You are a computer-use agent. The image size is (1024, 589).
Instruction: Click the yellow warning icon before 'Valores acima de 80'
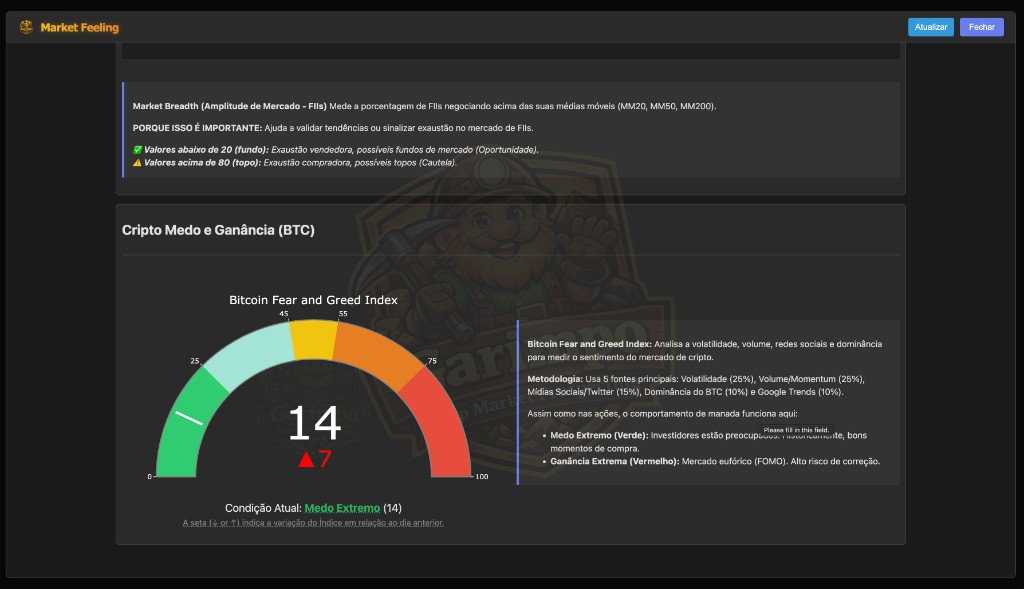(x=138, y=162)
